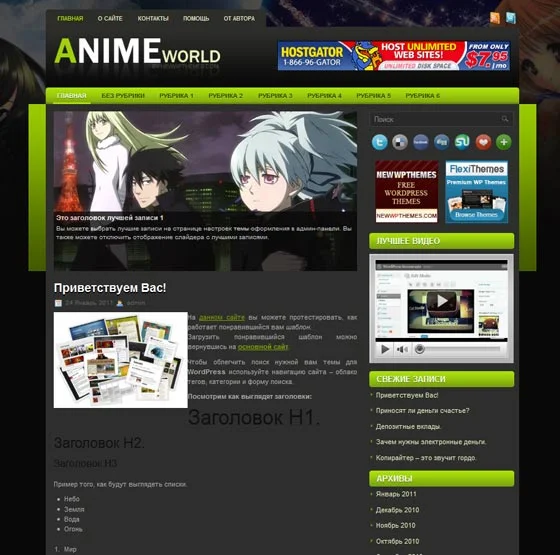Open recent post Депозитные вклады
The height and width of the screenshot is (555, 560).
pyautogui.click(x=409, y=426)
